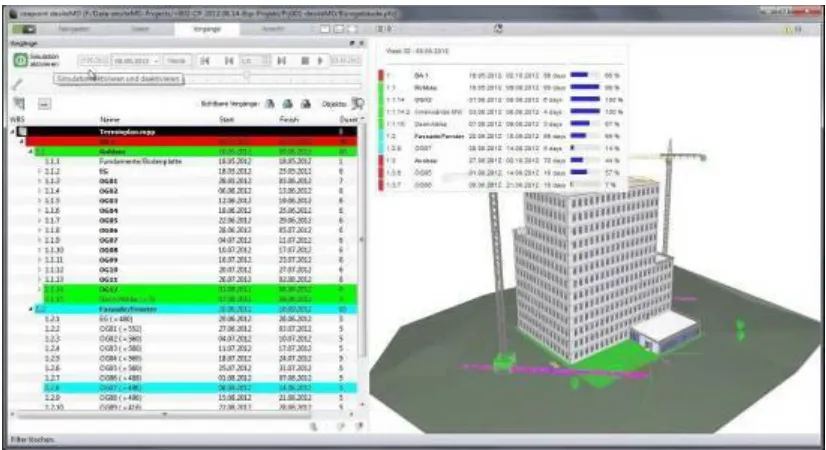Image resolution: width=826 pixels, height=450 pixels.
Task: Click the filter icon above the WBS column
Action: click(19, 104)
